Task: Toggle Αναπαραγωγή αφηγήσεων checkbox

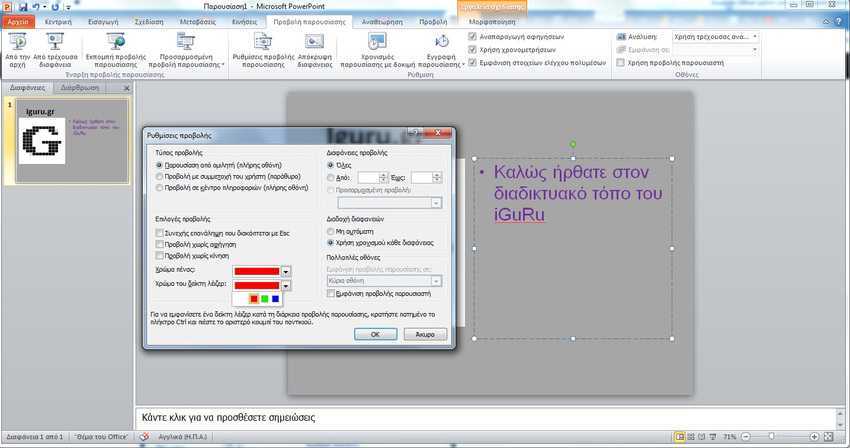Action: pos(472,37)
